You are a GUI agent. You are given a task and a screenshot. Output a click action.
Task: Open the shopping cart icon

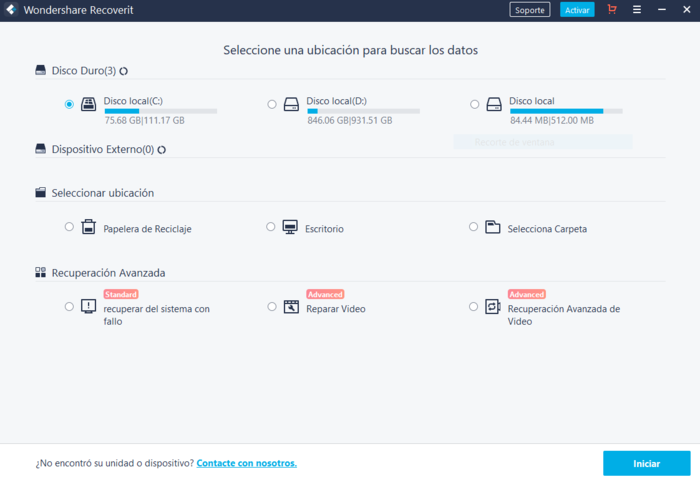tap(612, 9)
